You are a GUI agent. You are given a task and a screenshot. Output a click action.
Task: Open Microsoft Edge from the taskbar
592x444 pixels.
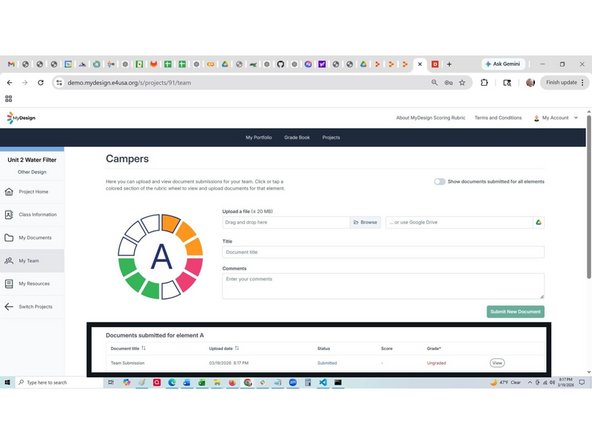click(x=172, y=382)
